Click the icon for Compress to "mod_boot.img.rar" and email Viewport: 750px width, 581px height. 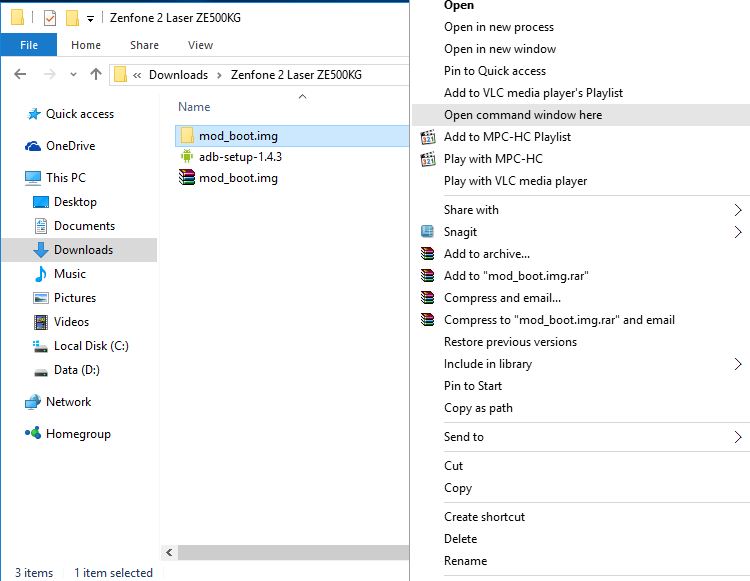coord(428,319)
